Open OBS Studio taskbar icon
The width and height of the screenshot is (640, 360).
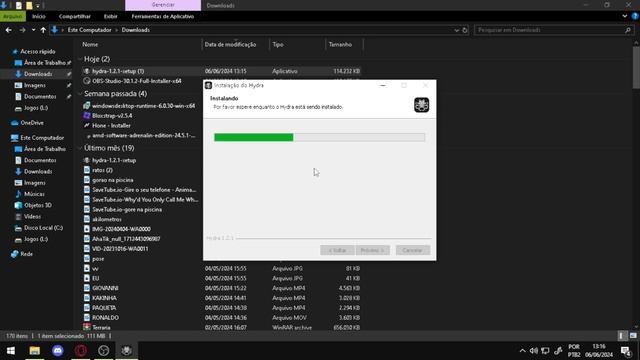[104, 350]
